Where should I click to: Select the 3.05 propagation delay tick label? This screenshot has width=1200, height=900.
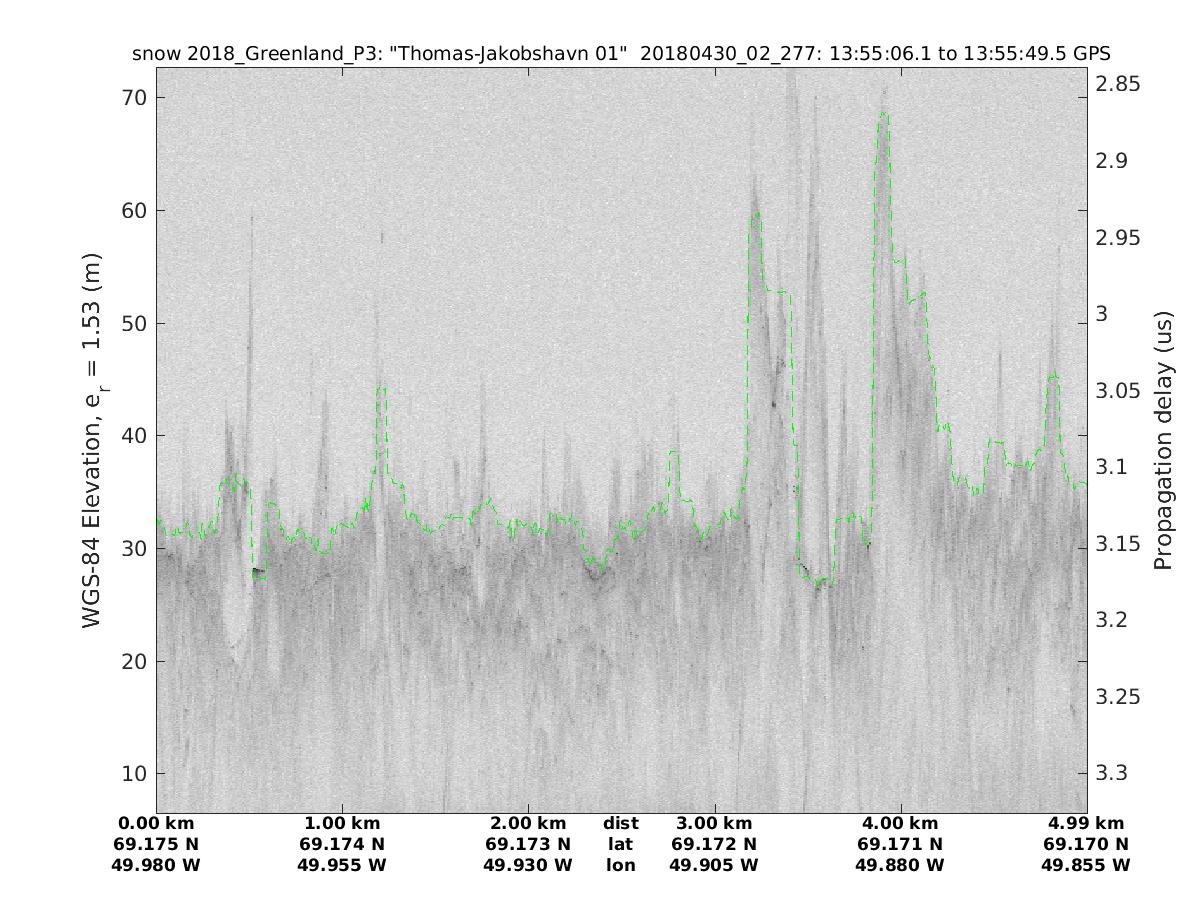pos(1119,390)
